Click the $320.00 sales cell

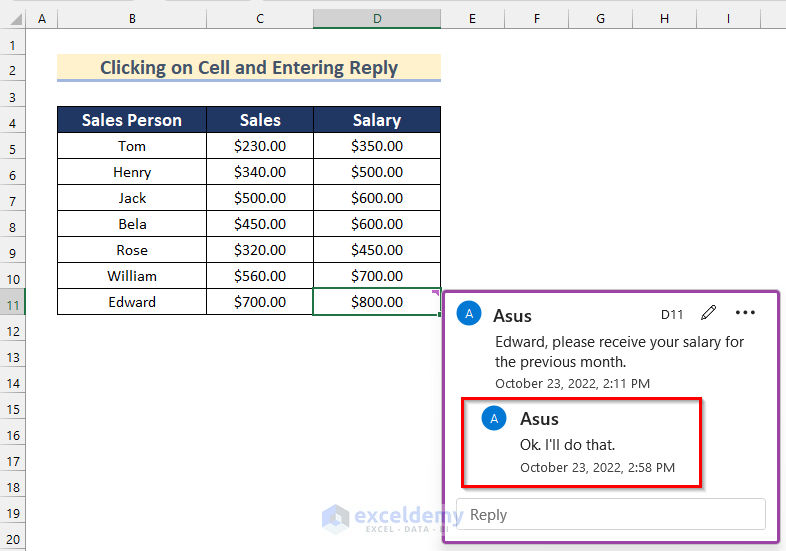[260, 250]
